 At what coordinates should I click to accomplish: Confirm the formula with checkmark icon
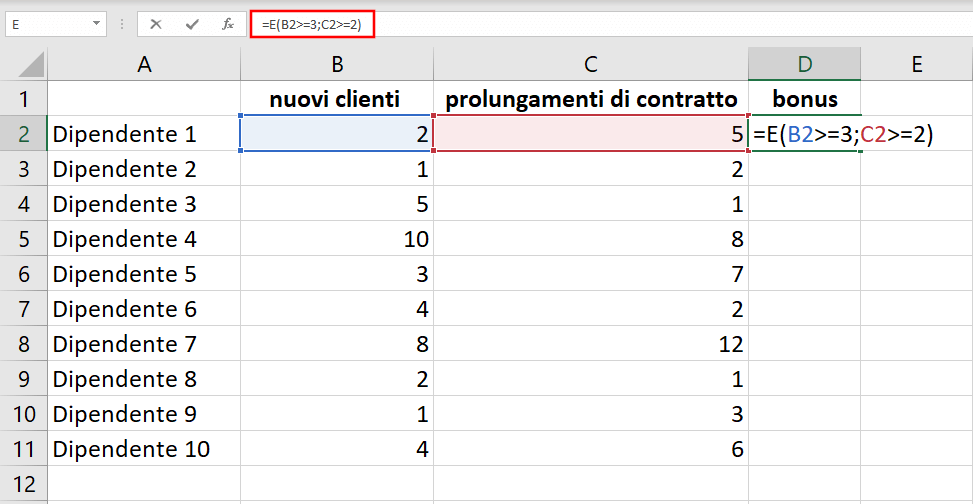tap(192, 25)
